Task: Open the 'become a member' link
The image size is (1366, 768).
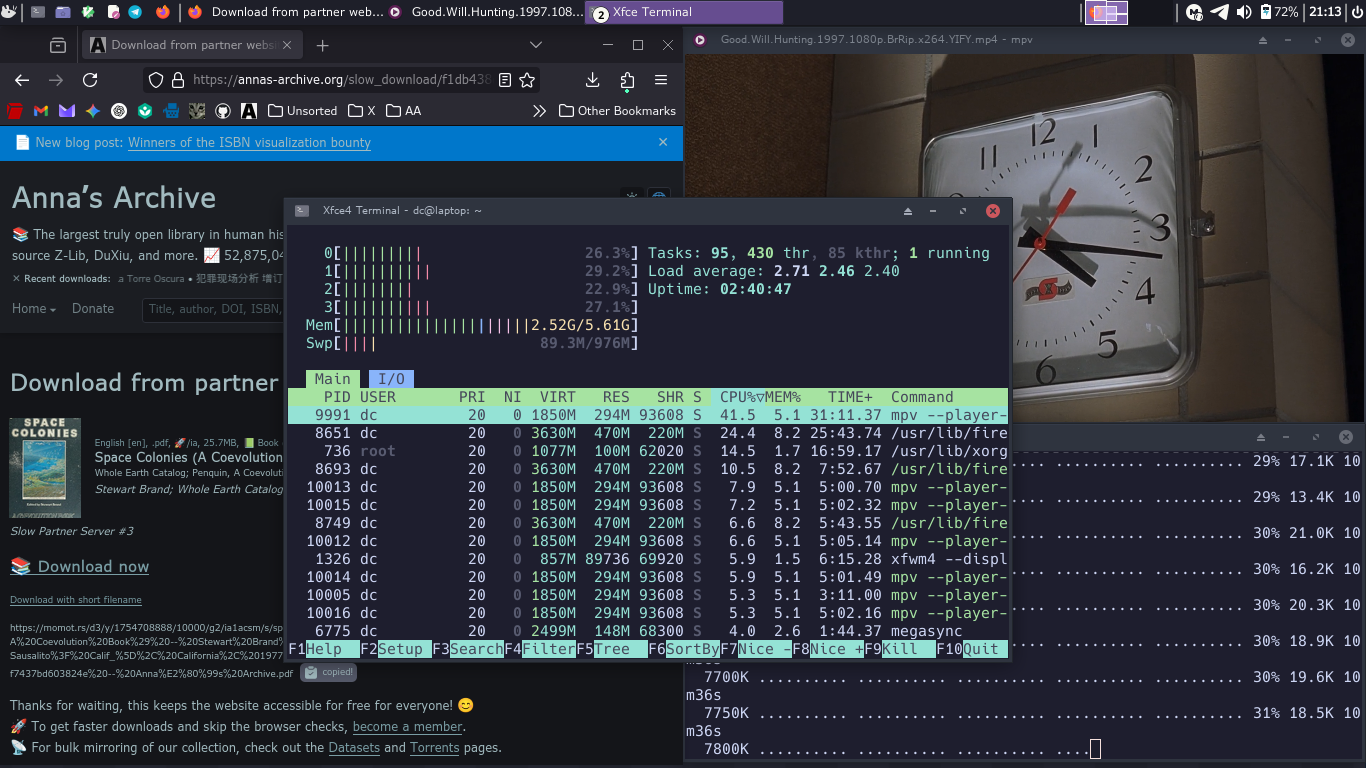Action: click(407, 727)
